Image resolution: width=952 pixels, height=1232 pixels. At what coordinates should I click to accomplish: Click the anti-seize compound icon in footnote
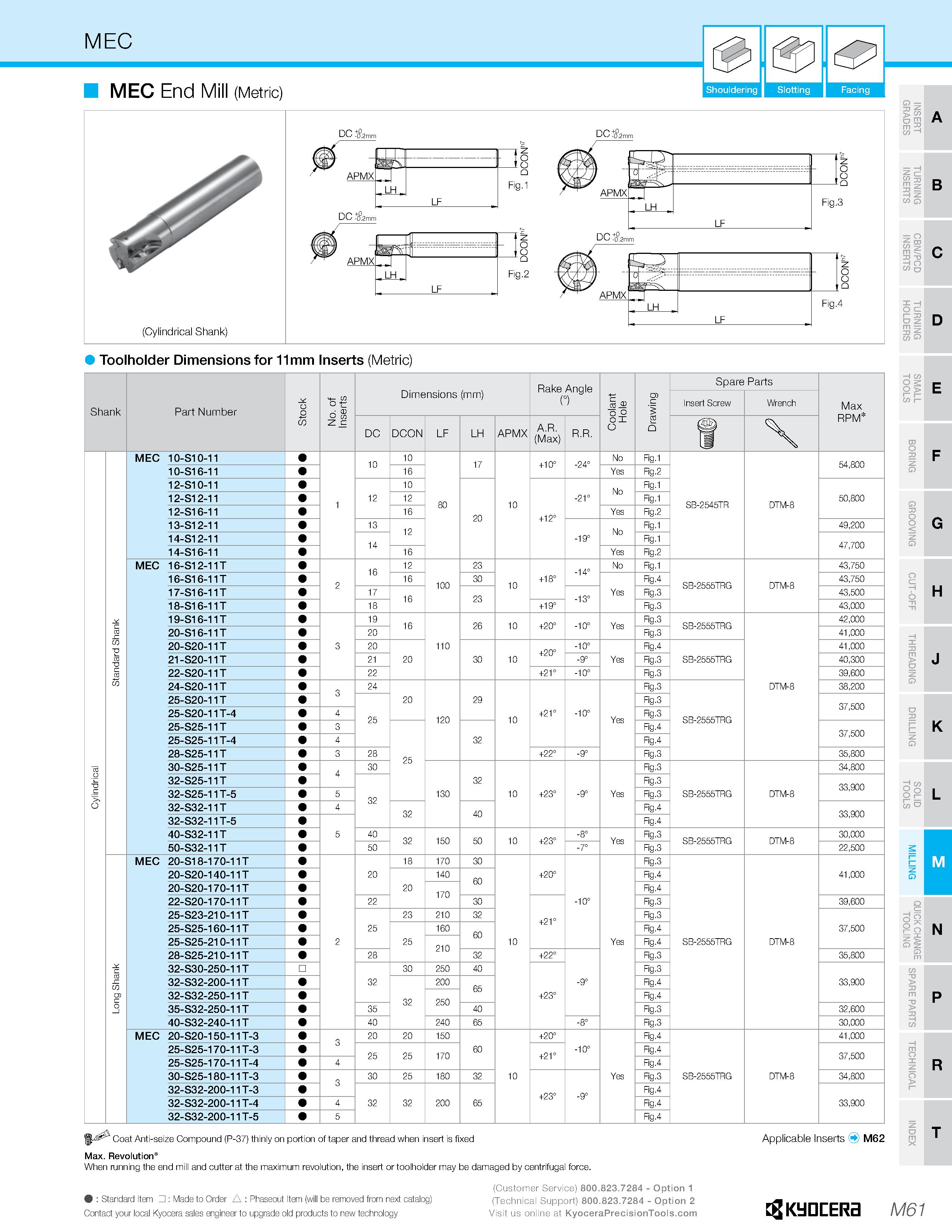tap(96, 1138)
